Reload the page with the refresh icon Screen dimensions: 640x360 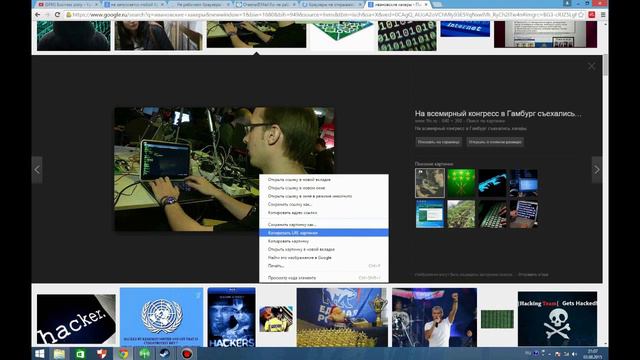(x=57, y=14)
